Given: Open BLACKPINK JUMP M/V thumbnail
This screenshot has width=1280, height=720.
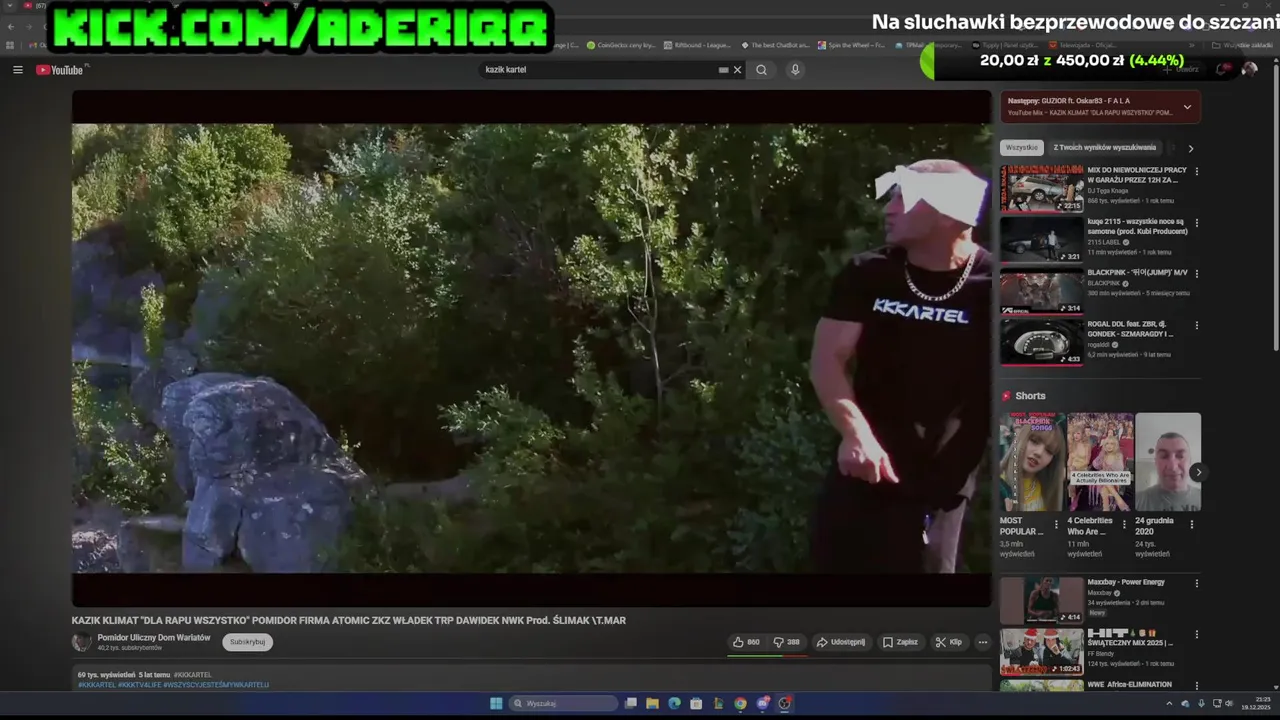Looking at the screenshot, I should pos(1042,291).
